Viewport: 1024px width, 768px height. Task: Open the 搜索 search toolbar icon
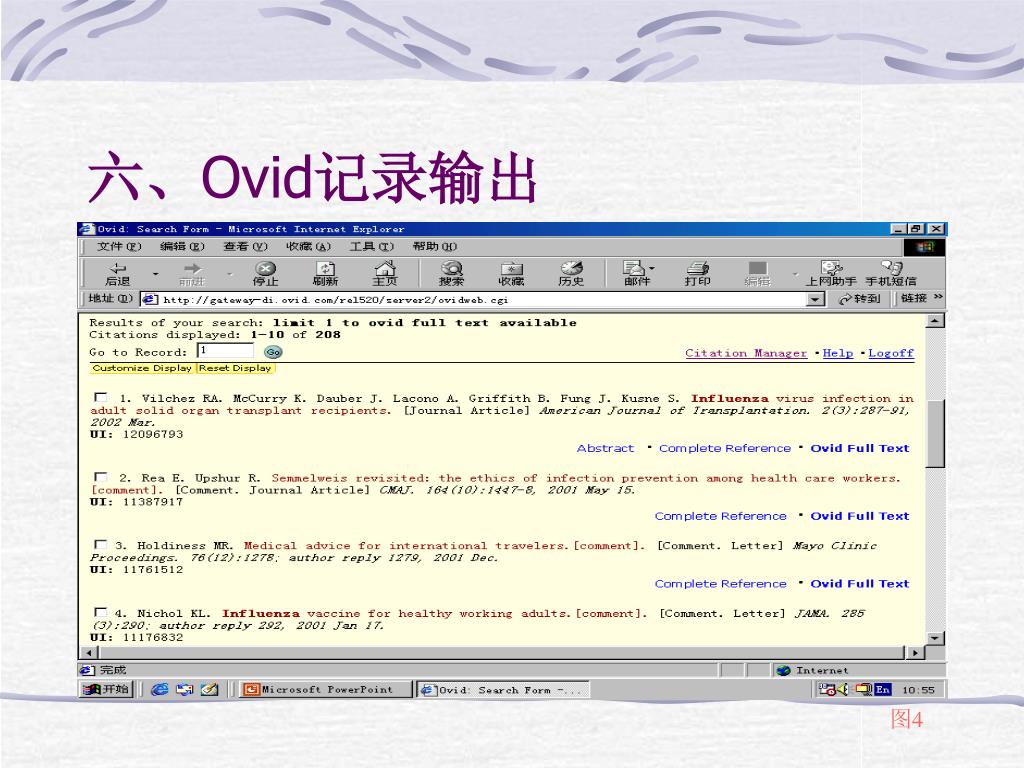[451, 274]
